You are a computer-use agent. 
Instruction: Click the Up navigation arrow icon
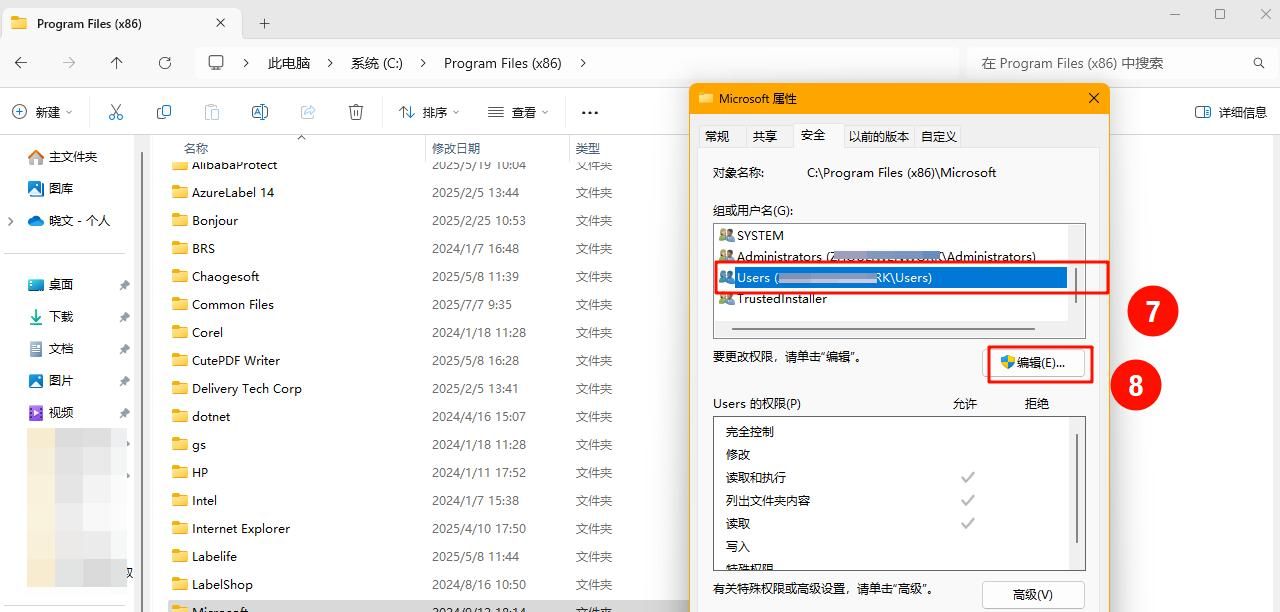(x=116, y=62)
